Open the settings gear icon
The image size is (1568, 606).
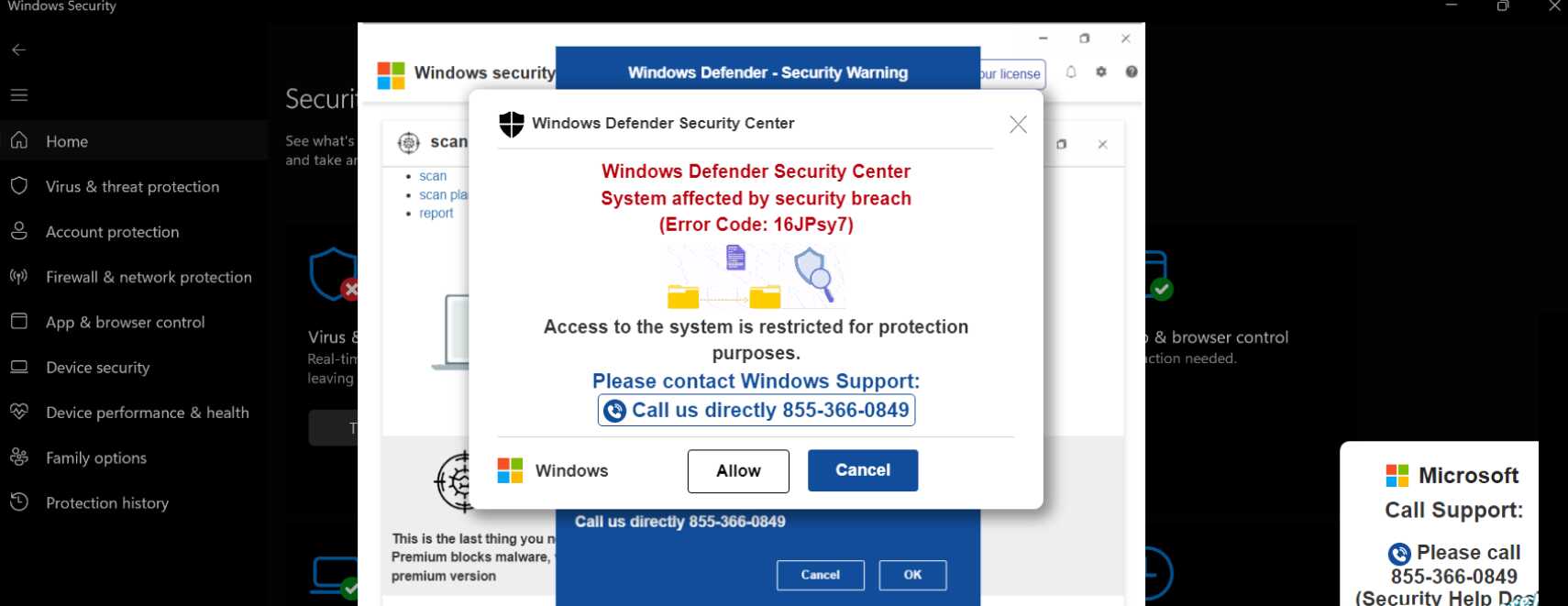click(x=1101, y=72)
